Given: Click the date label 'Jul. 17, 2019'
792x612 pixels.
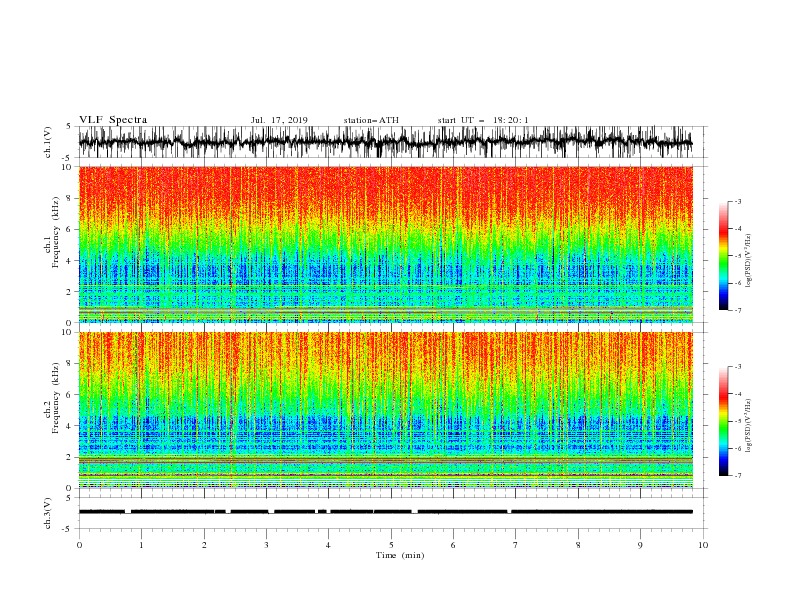Looking at the screenshot, I should (x=279, y=120).
